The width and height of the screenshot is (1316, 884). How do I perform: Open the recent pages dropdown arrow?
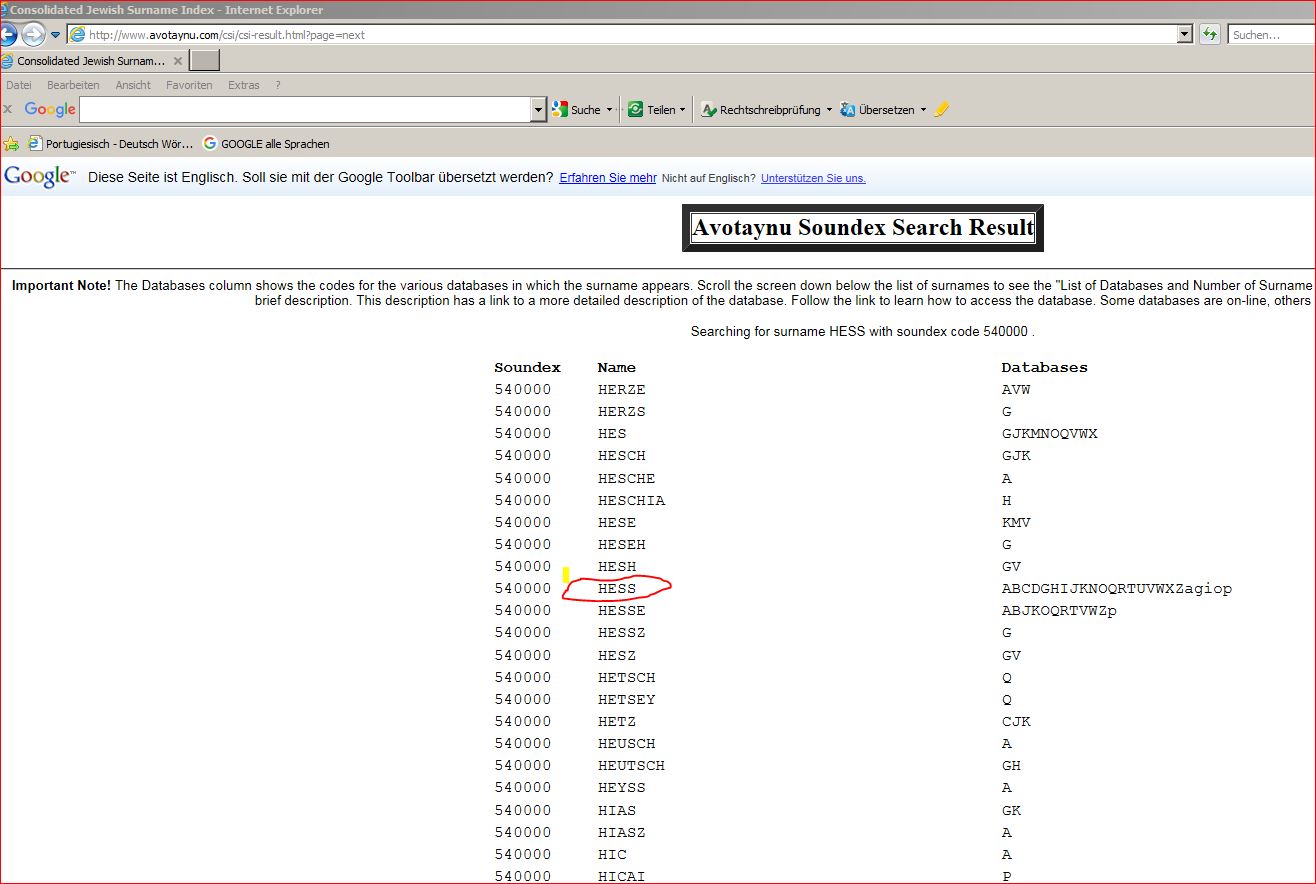56,35
